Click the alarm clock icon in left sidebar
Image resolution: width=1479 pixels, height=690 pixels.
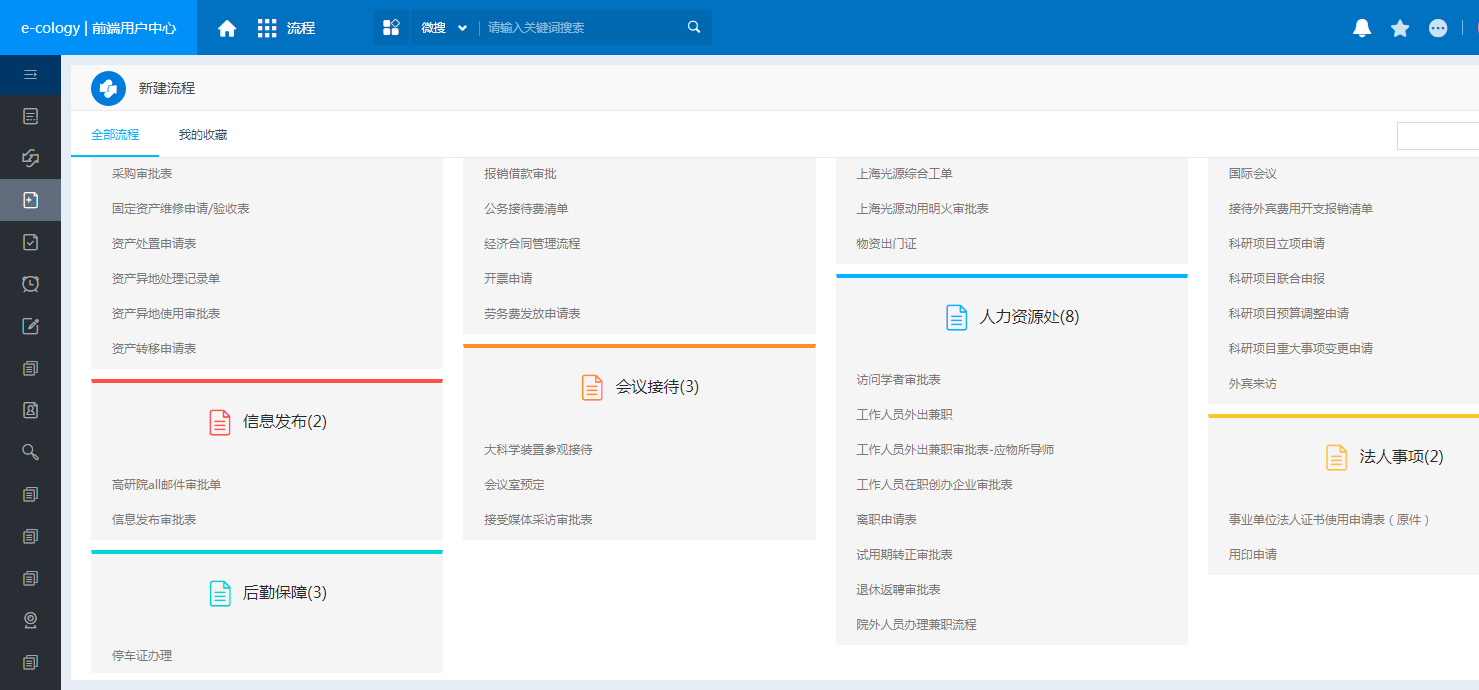coord(30,284)
